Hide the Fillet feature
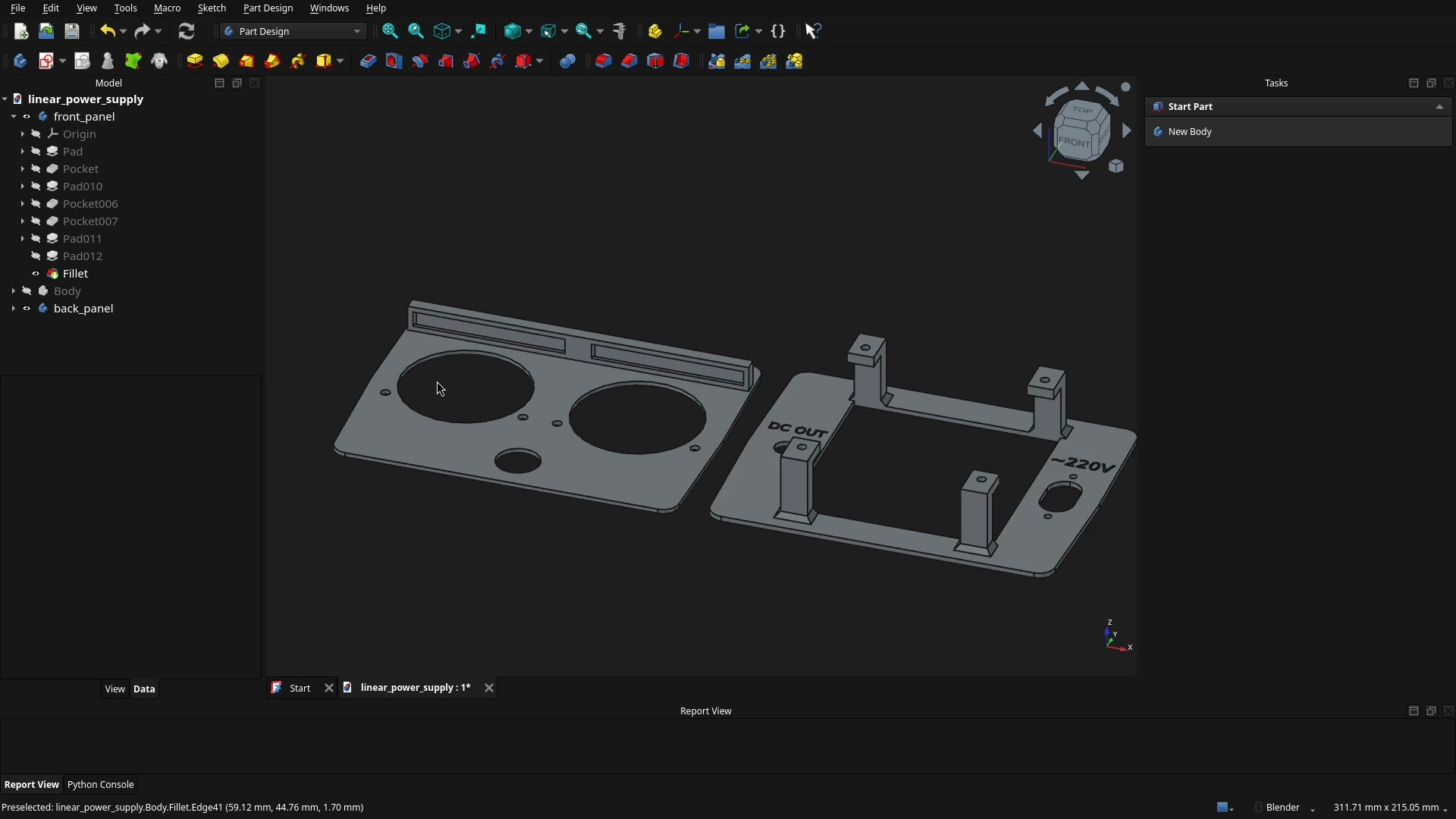The width and height of the screenshot is (1456, 819). coord(36,274)
